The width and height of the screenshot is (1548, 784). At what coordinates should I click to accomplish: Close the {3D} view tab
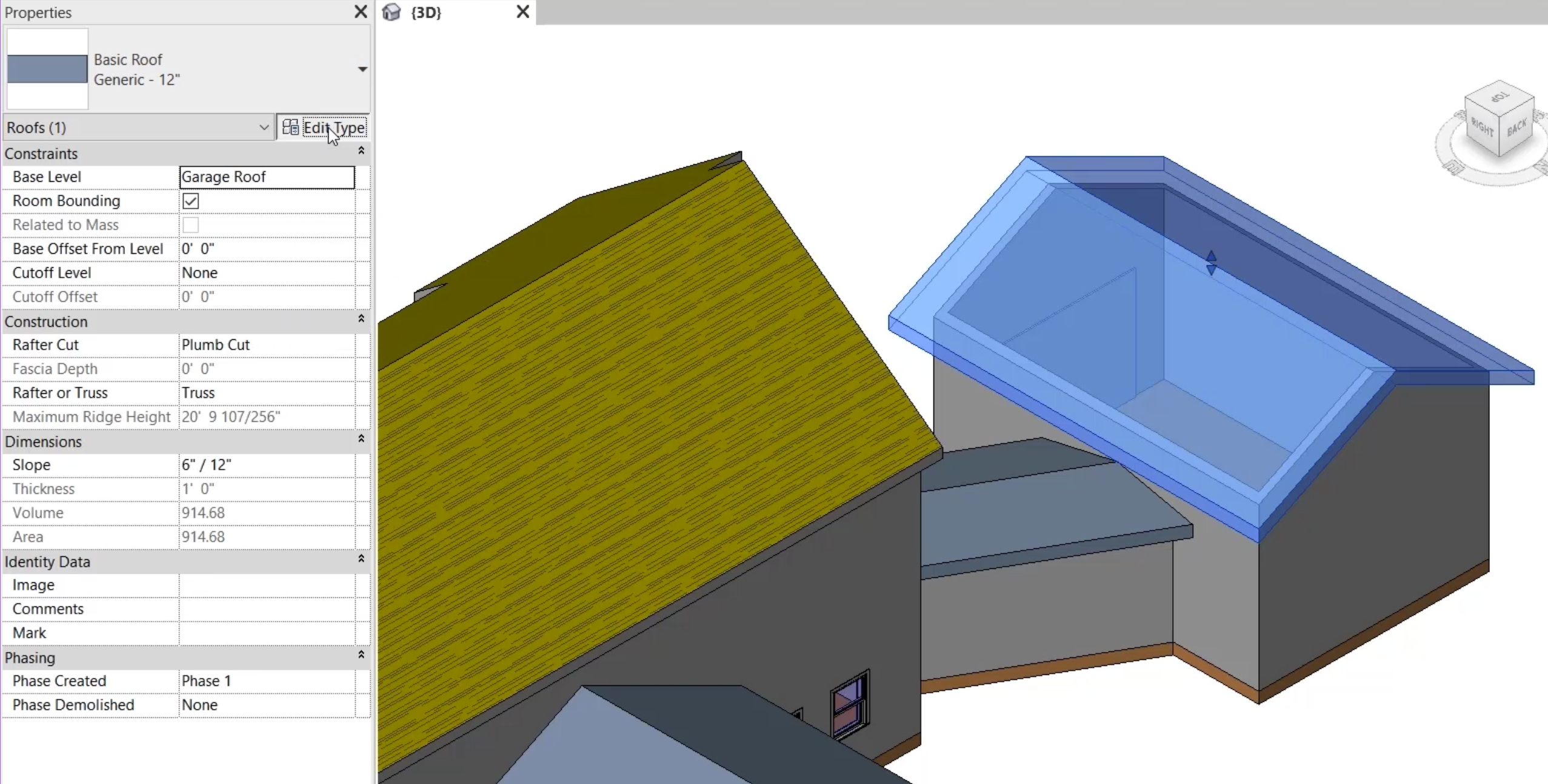tap(523, 11)
